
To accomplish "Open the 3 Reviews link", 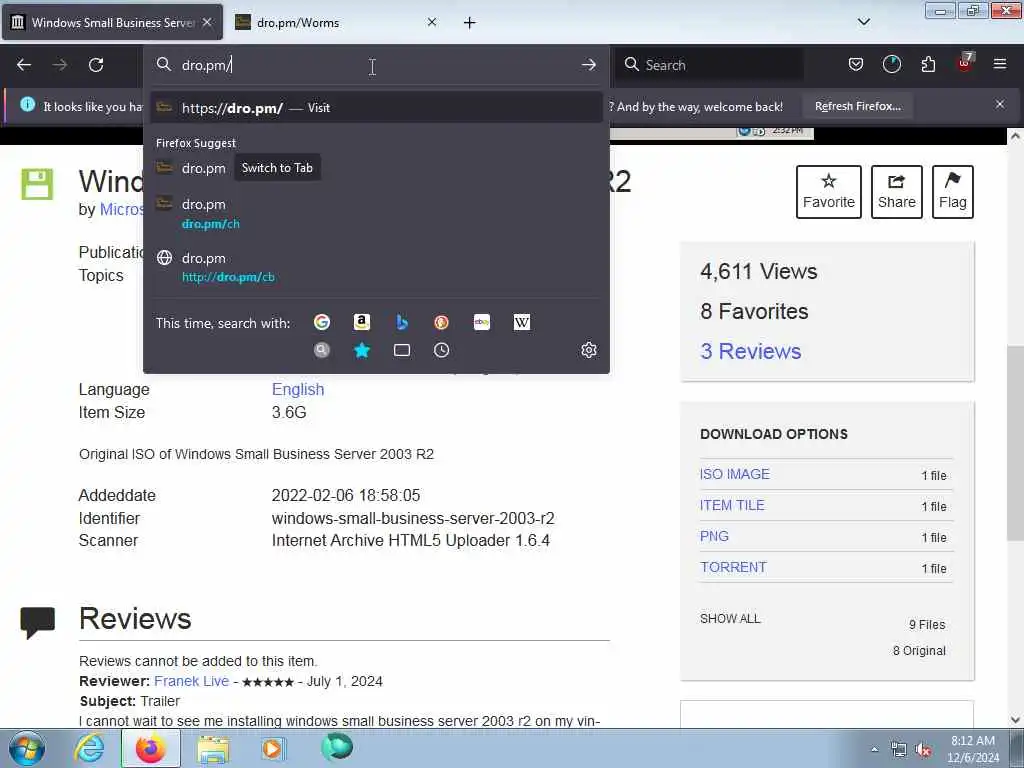I will [x=750, y=351].
